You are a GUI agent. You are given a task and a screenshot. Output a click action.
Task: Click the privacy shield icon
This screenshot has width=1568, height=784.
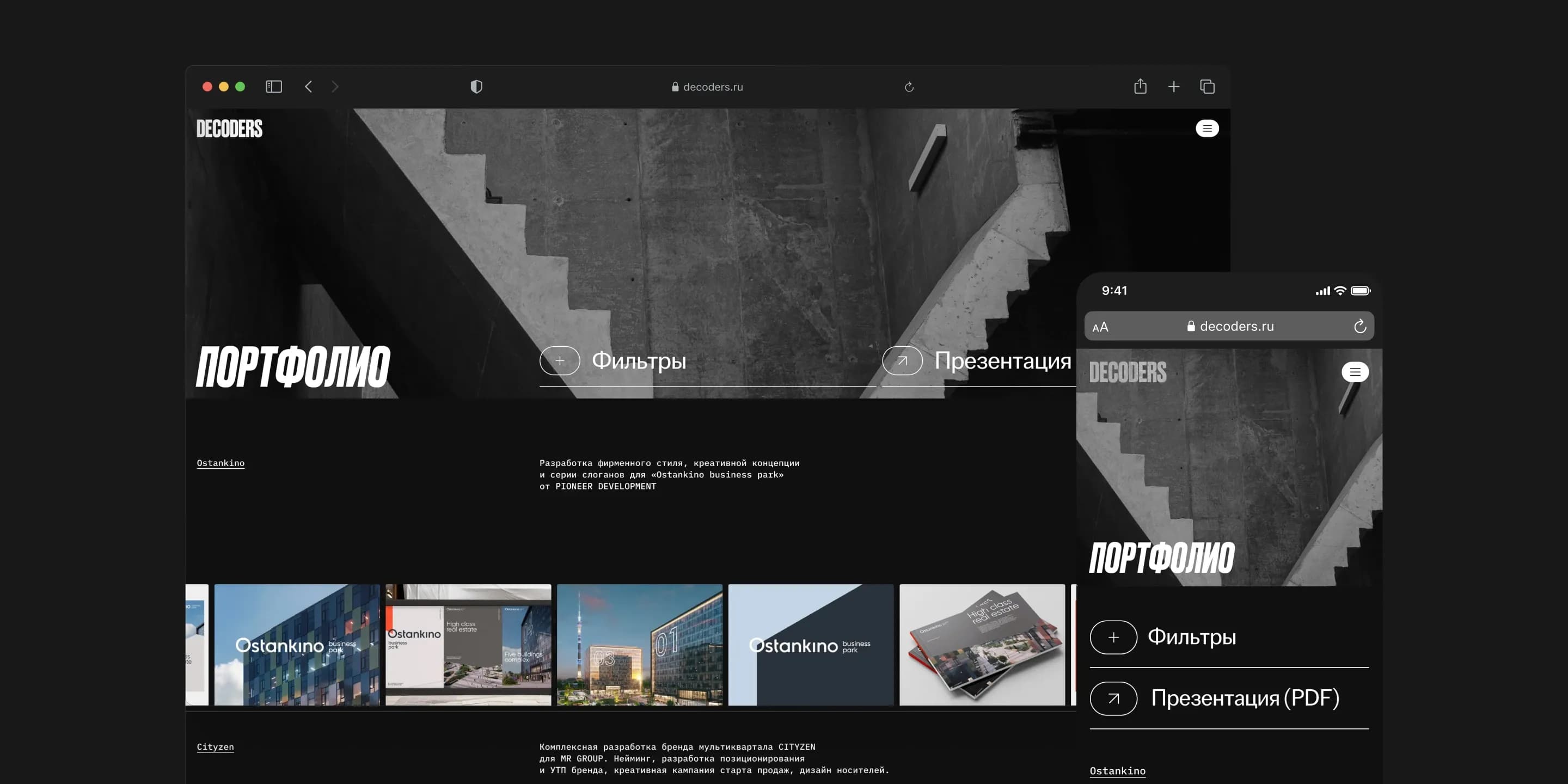[x=476, y=87]
